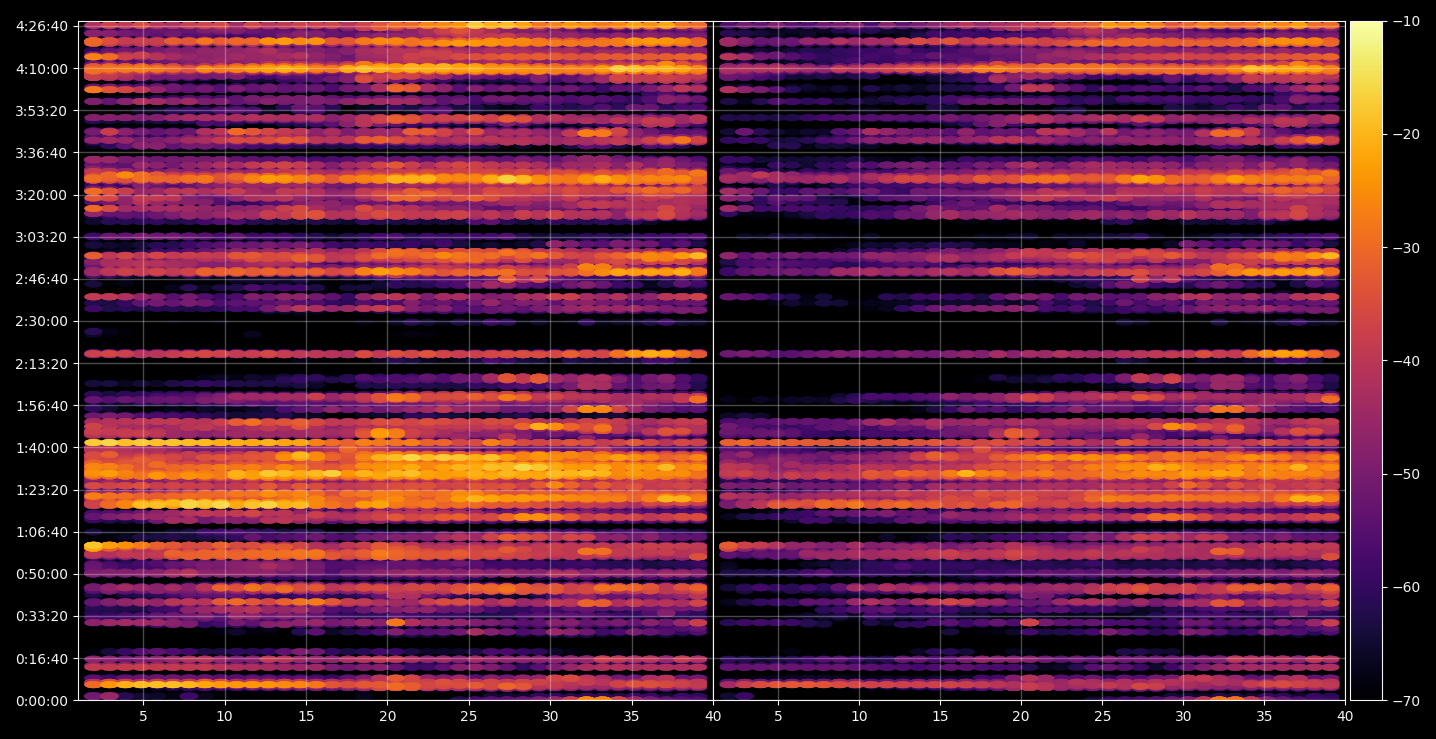Select the 1:40:00 y-axis tick label
The image size is (1436, 739).
tap(41, 447)
